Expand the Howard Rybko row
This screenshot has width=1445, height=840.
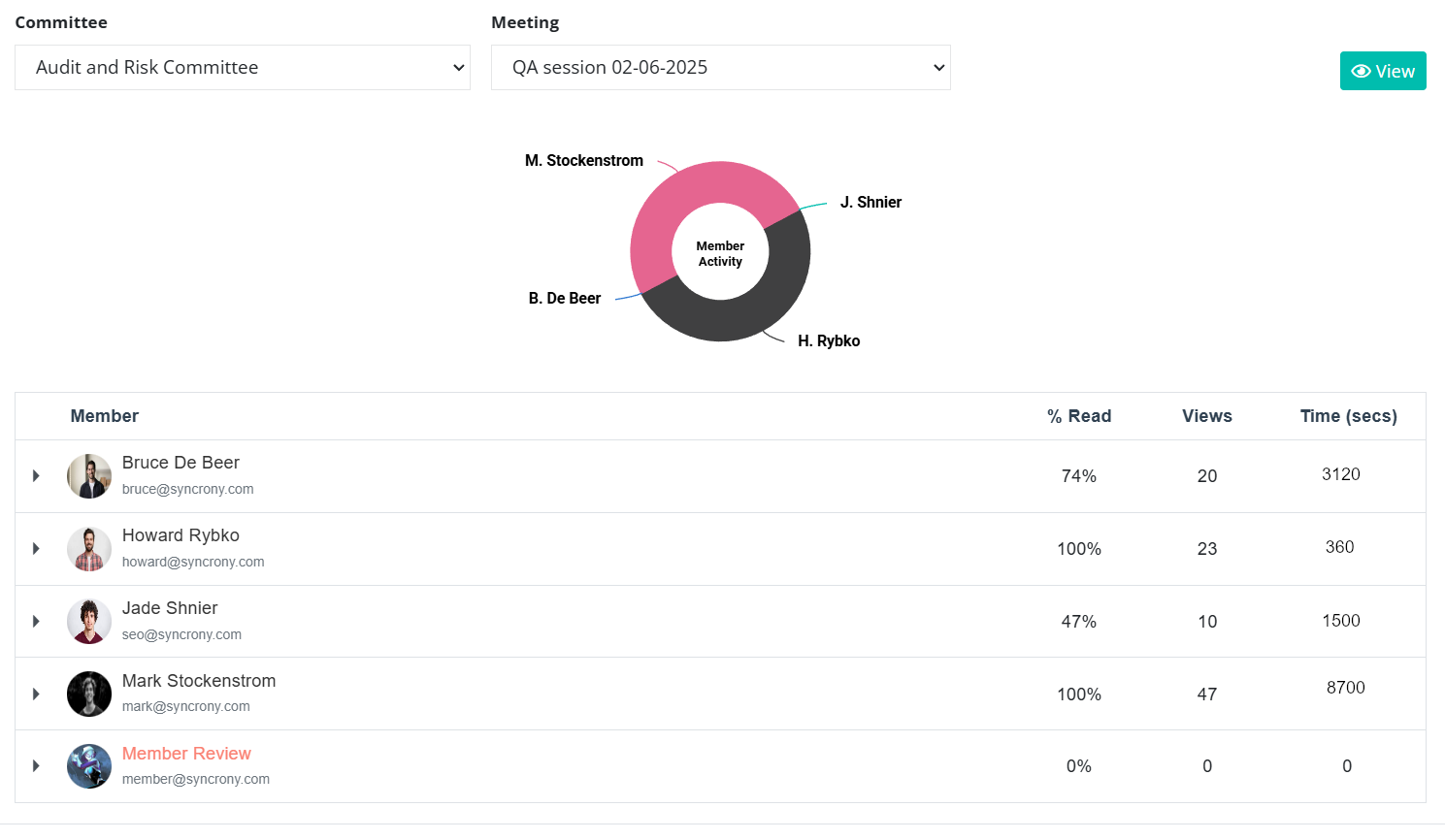pyautogui.click(x=36, y=548)
